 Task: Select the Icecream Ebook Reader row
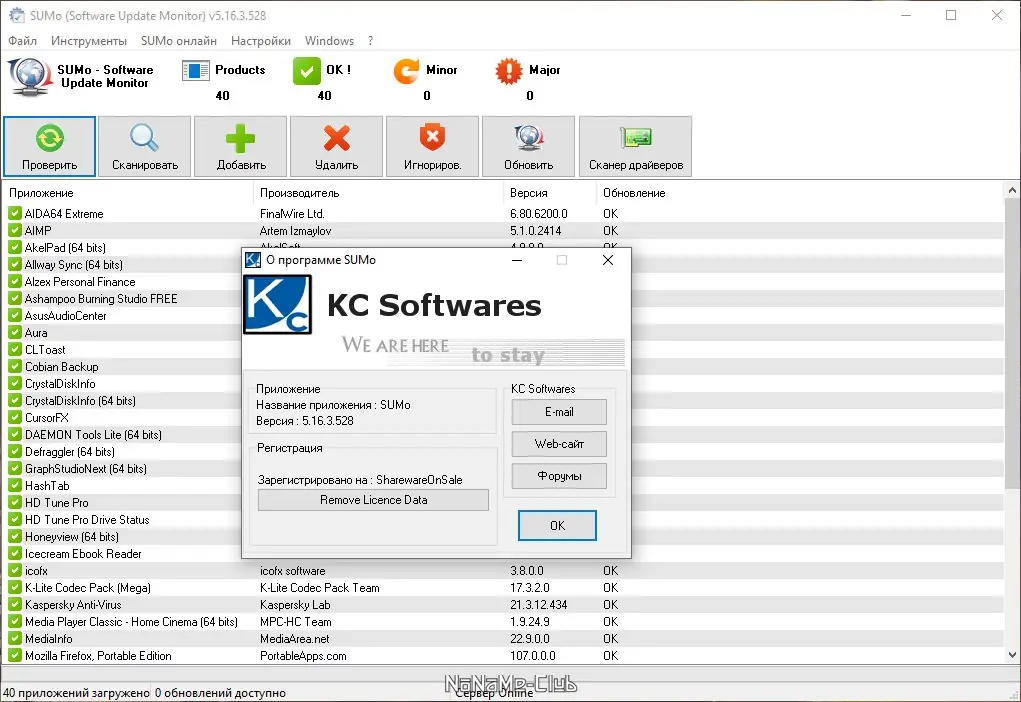coord(124,554)
